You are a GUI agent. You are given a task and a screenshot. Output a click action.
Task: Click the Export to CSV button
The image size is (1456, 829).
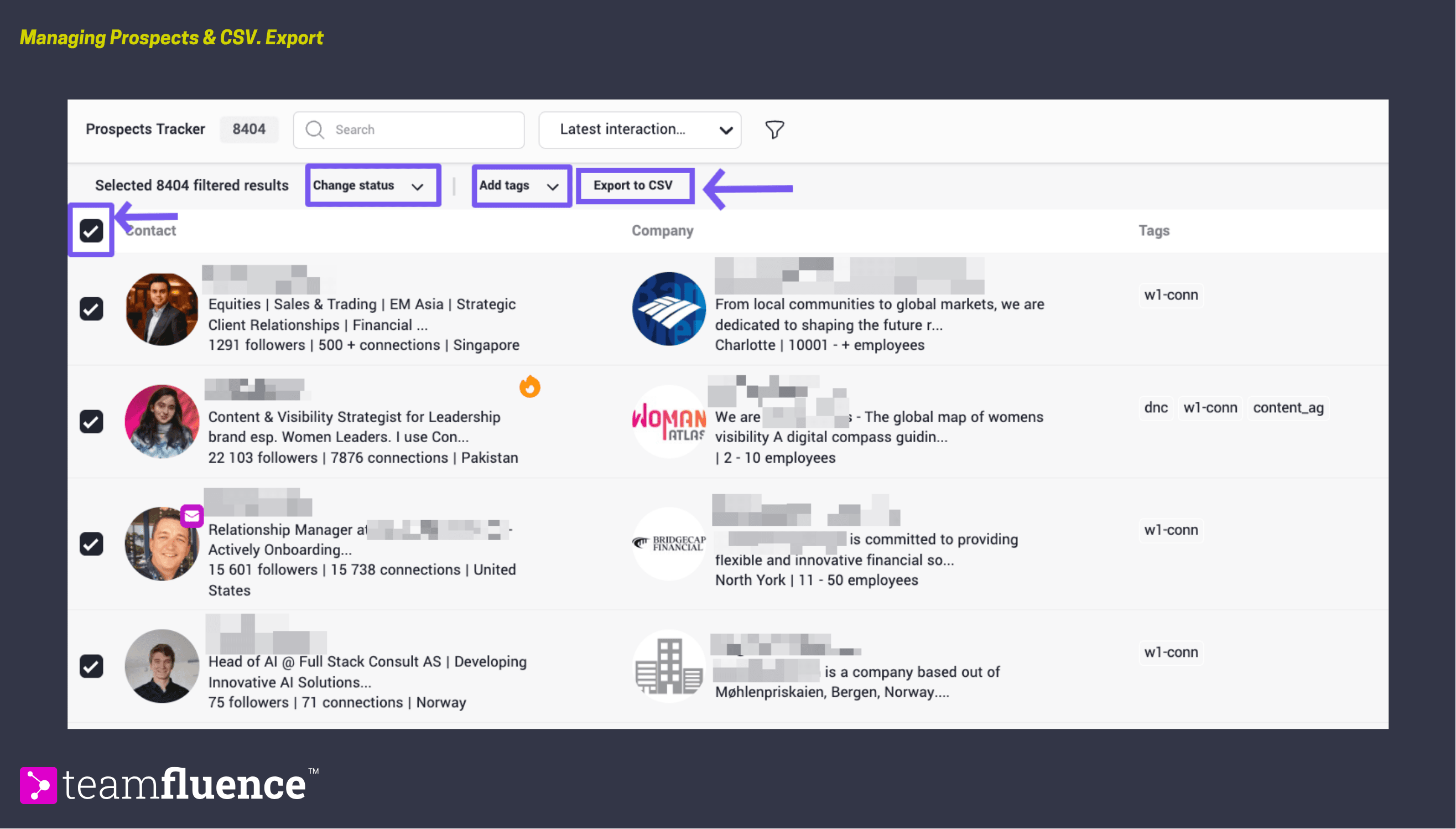coord(635,185)
